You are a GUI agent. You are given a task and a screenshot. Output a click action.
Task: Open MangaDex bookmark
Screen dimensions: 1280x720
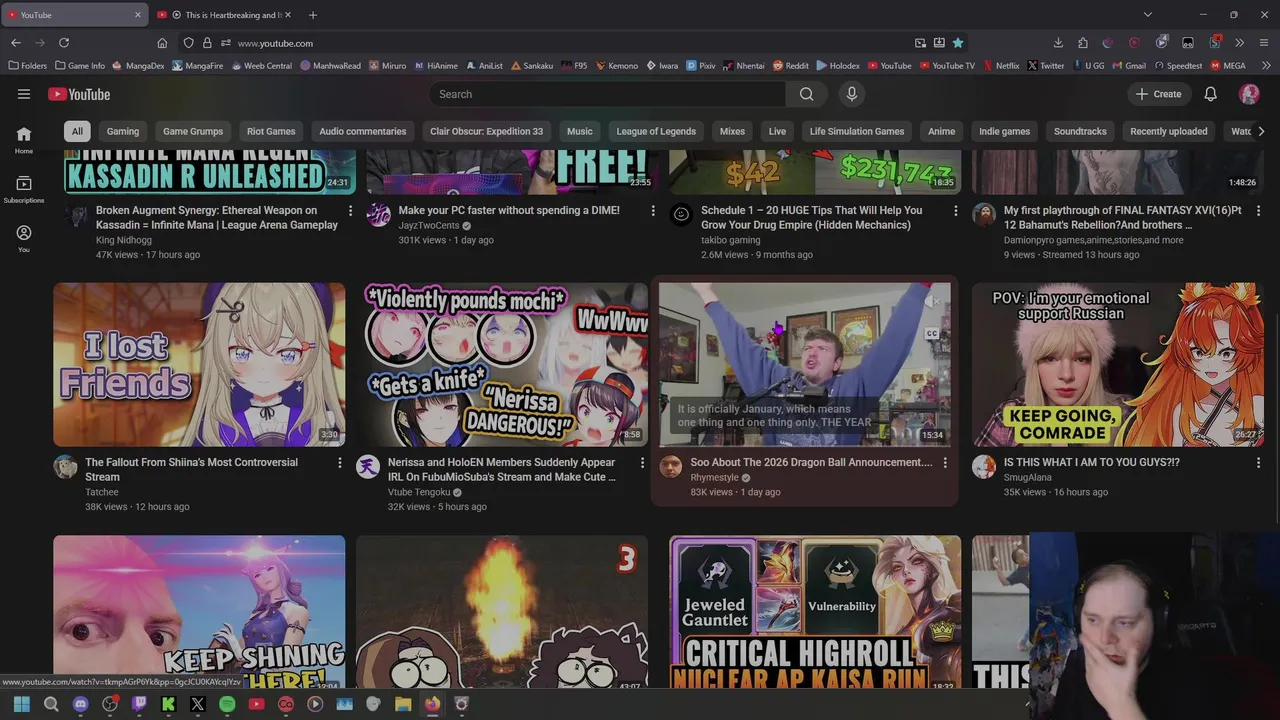click(x=138, y=66)
